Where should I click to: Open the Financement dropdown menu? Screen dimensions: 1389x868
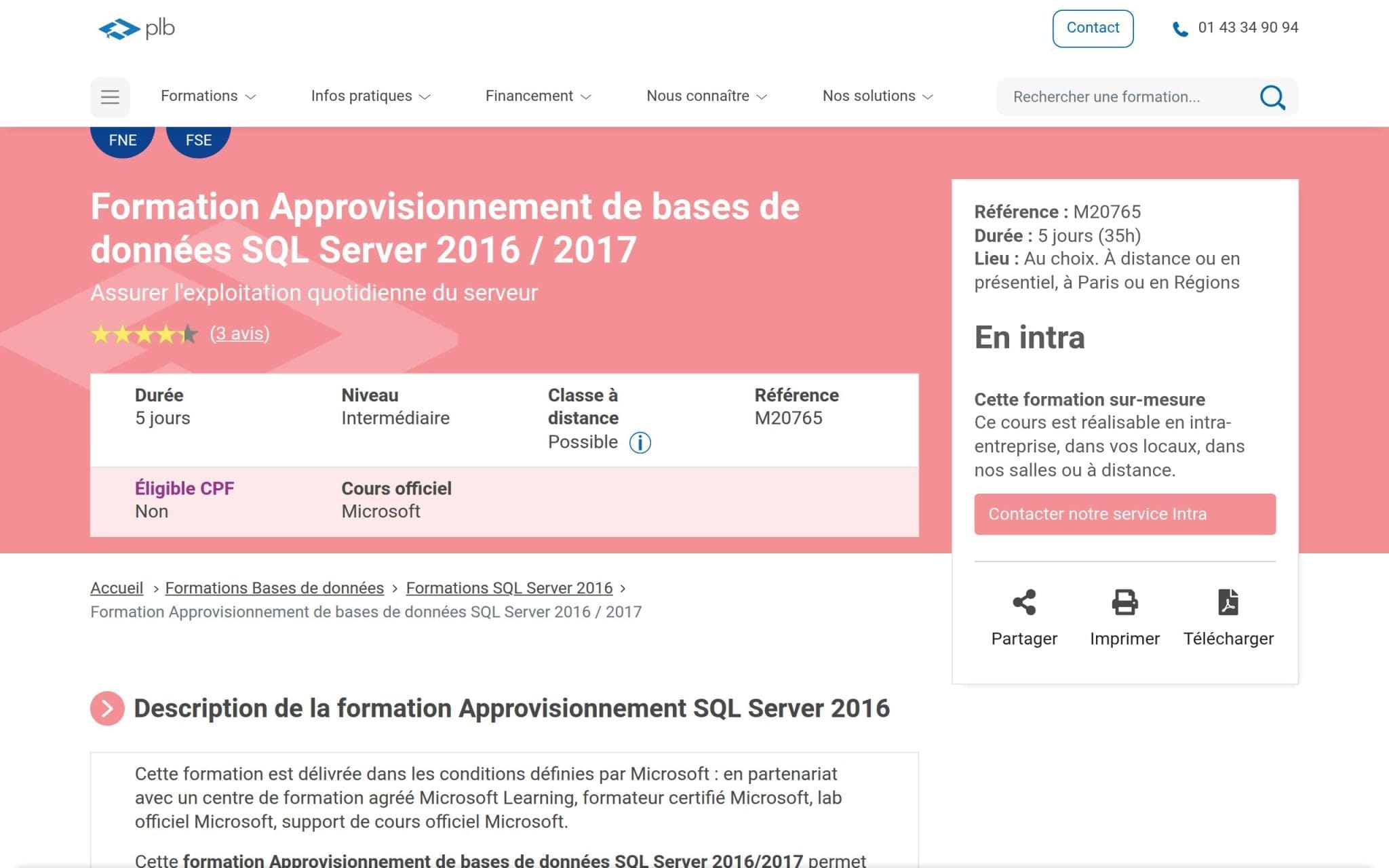point(538,96)
